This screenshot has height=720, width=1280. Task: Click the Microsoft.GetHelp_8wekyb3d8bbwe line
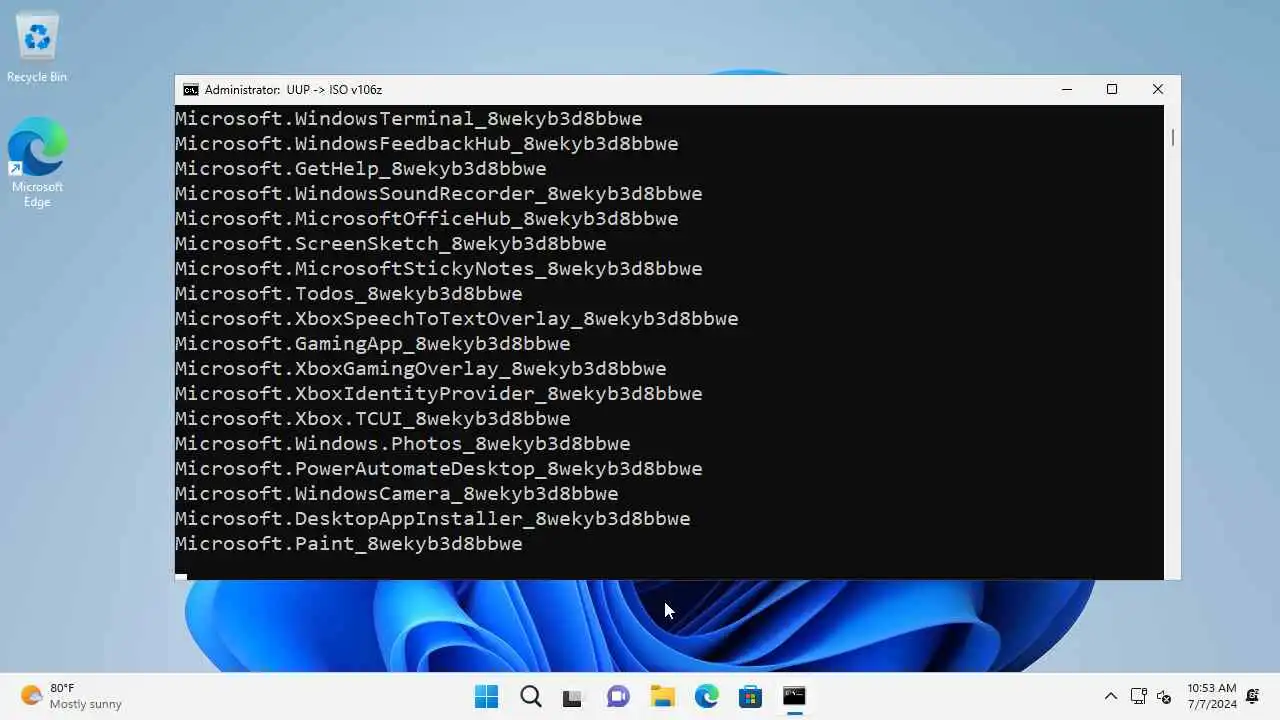pos(361,169)
